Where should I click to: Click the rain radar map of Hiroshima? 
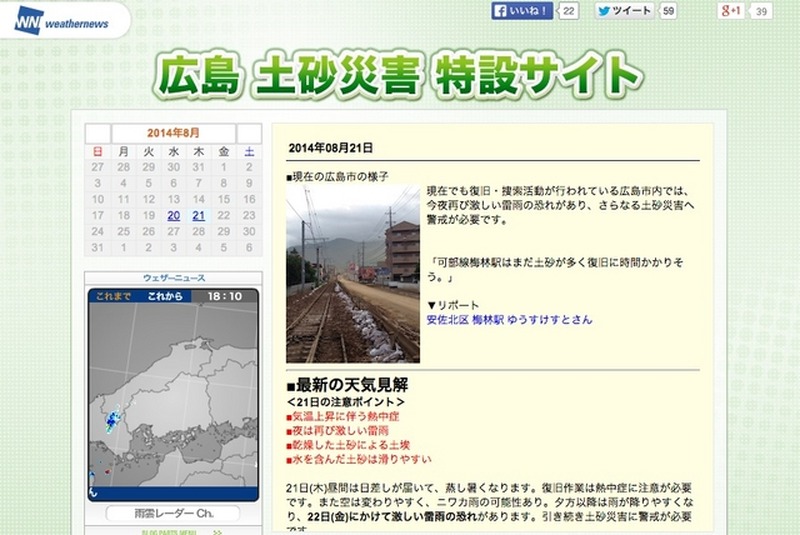click(x=172, y=402)
